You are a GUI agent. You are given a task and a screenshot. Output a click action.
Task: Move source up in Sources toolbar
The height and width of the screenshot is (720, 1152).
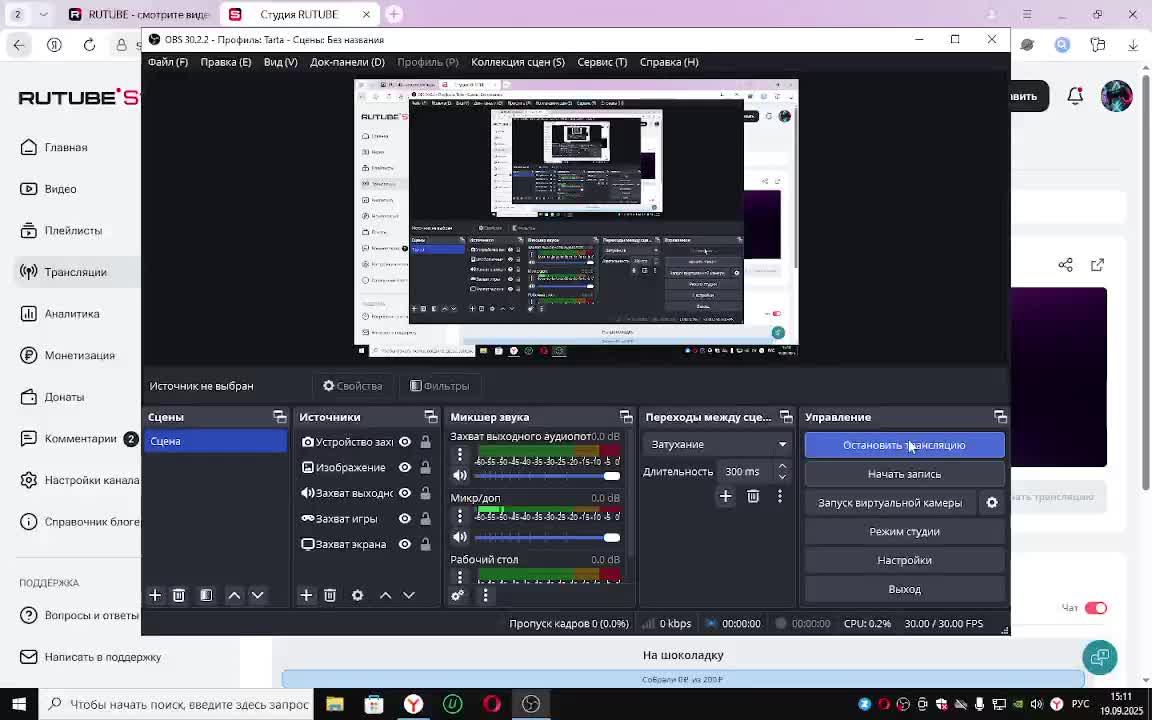(386, 595)
